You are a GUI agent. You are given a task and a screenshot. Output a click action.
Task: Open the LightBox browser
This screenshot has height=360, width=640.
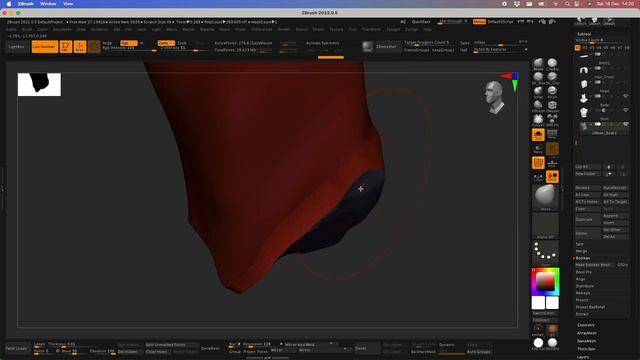click(16, 47)
